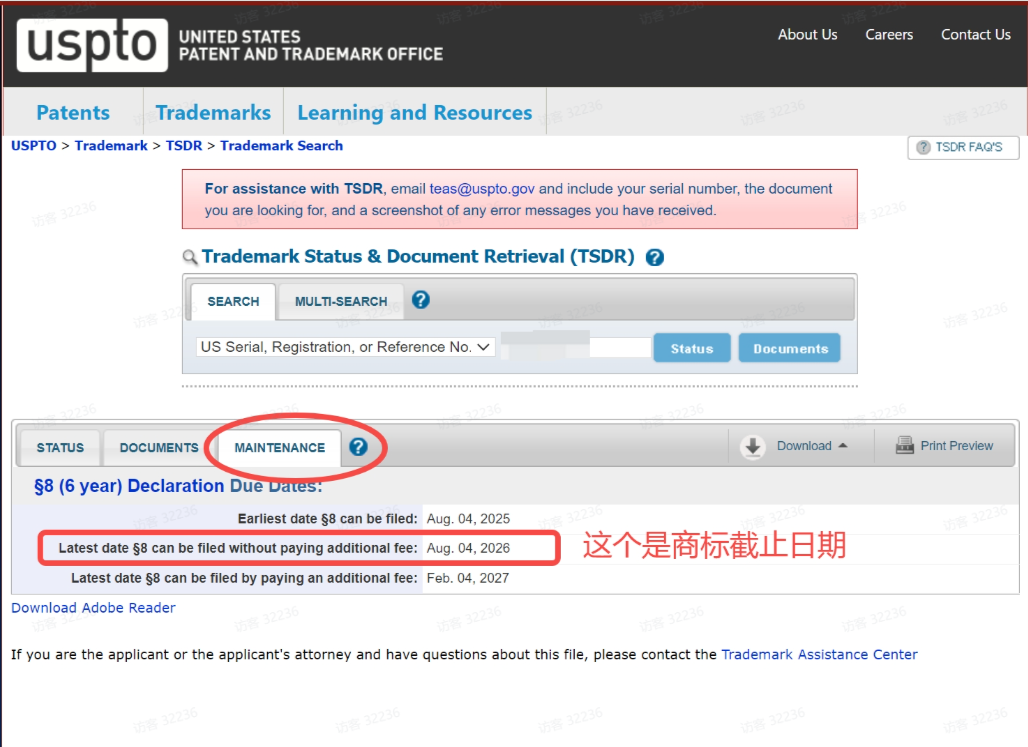Select the Aug. 04, 2025 date value
Image resolution: width=1028 pixels, height=747 pixels.
coord(468,519)
